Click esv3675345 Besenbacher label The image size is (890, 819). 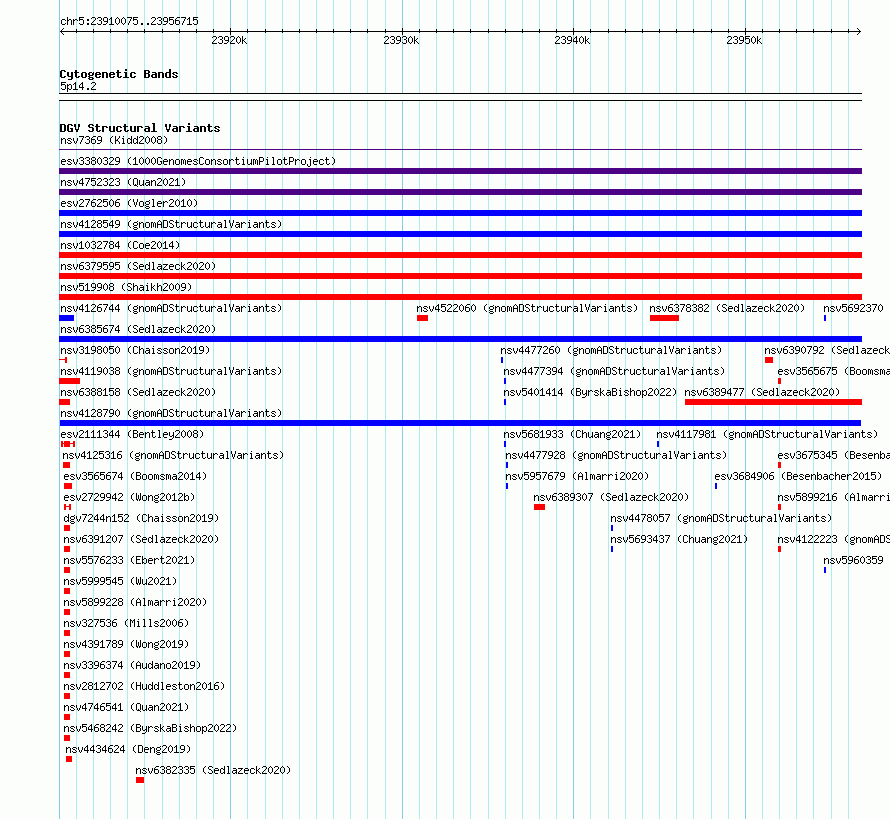[833, 455]
